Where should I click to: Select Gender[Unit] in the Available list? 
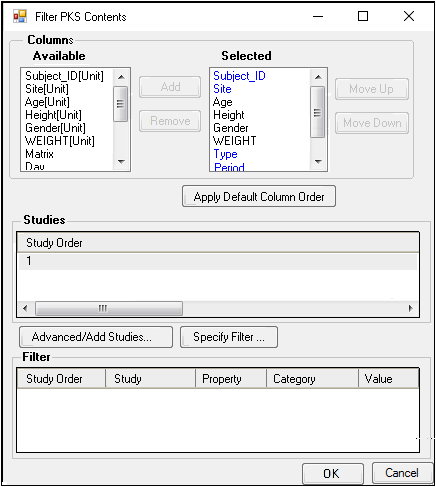tap(55, 128)
